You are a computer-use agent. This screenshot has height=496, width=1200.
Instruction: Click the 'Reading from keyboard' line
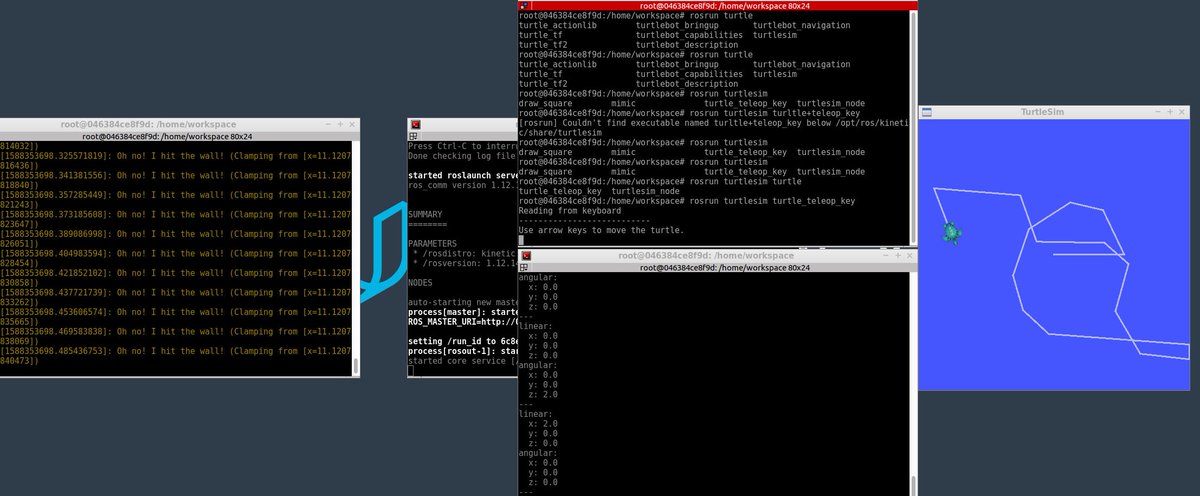click(569, 211)
